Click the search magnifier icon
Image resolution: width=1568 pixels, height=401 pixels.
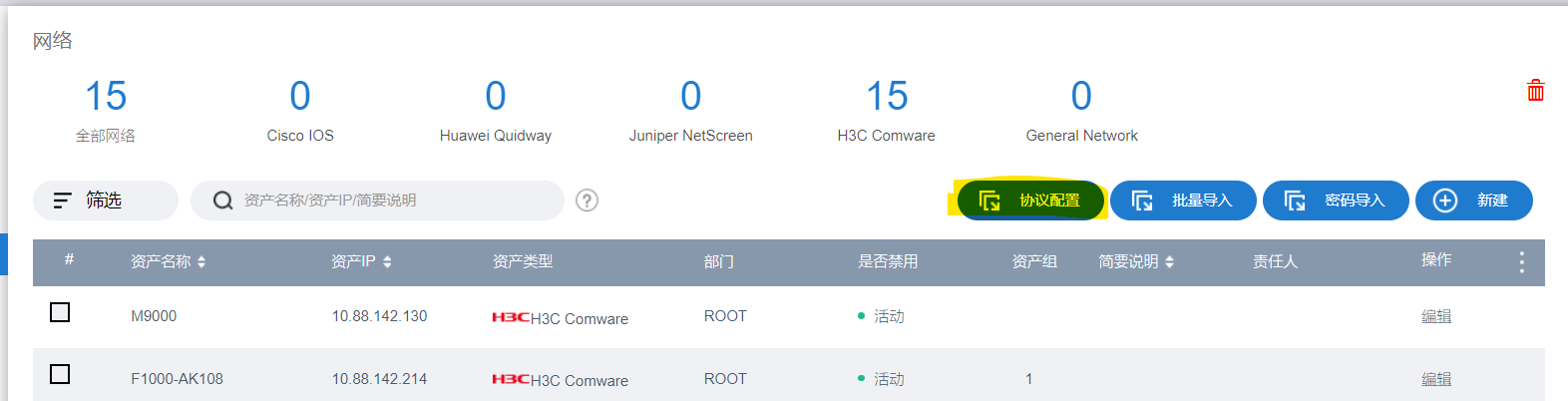(223, 200)
